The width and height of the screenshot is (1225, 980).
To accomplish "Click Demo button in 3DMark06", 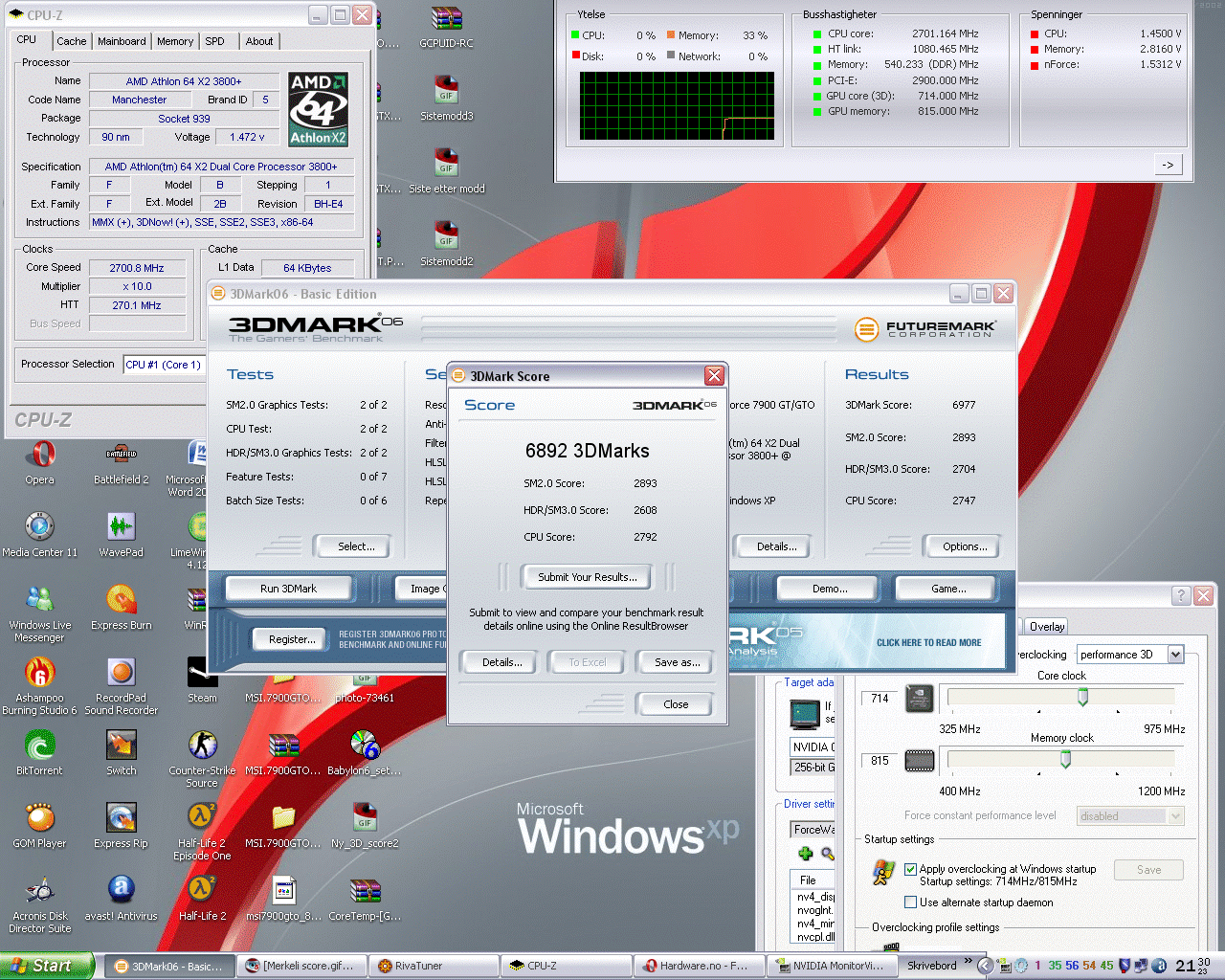I will click(x=830, y=589).
